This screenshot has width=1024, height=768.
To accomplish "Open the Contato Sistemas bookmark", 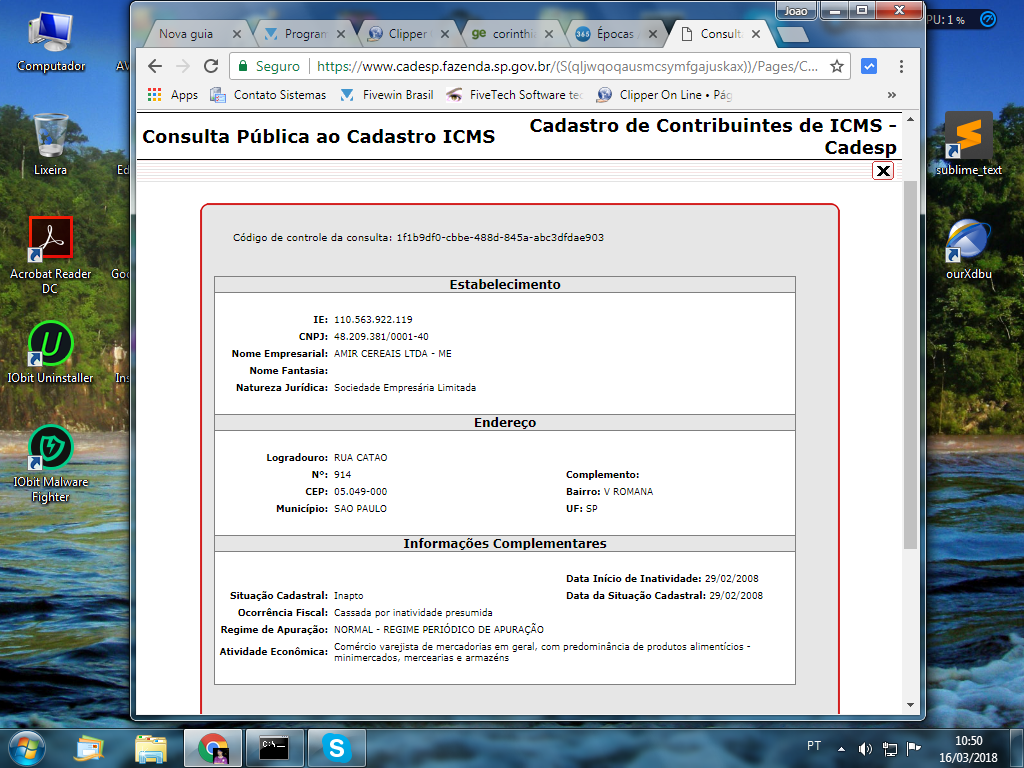I will 268,95.
